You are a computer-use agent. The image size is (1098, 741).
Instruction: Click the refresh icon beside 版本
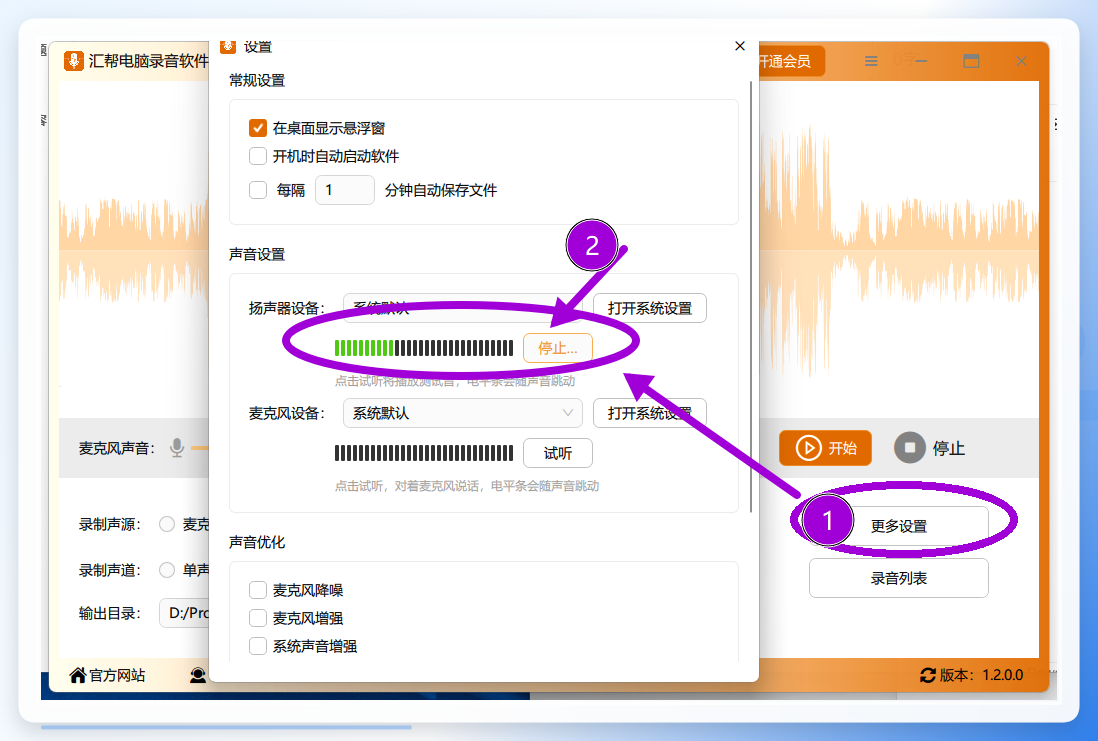click(928, 675)
